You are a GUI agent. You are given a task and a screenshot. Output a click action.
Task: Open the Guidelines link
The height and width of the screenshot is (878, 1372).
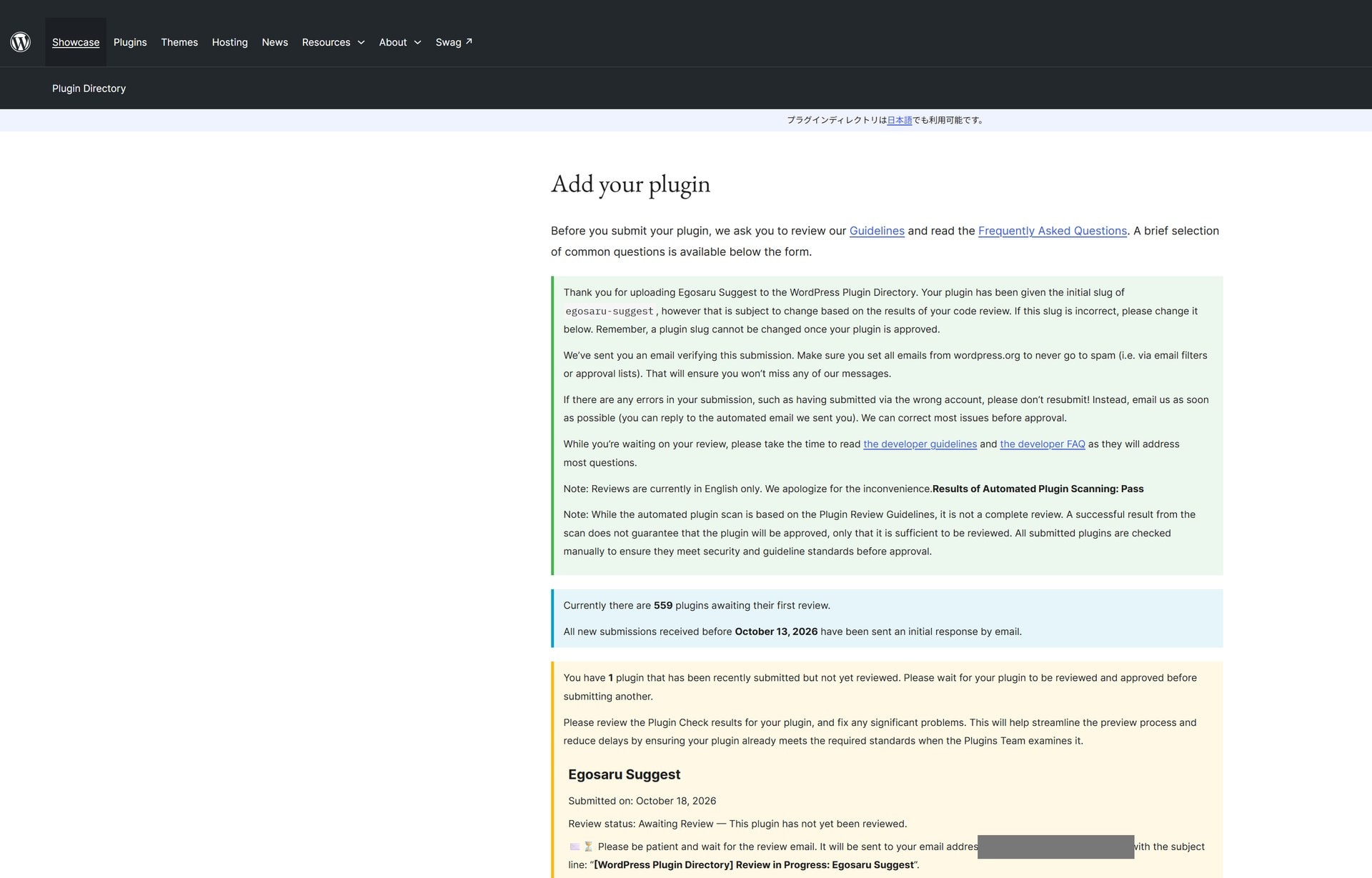coord(877,231)
